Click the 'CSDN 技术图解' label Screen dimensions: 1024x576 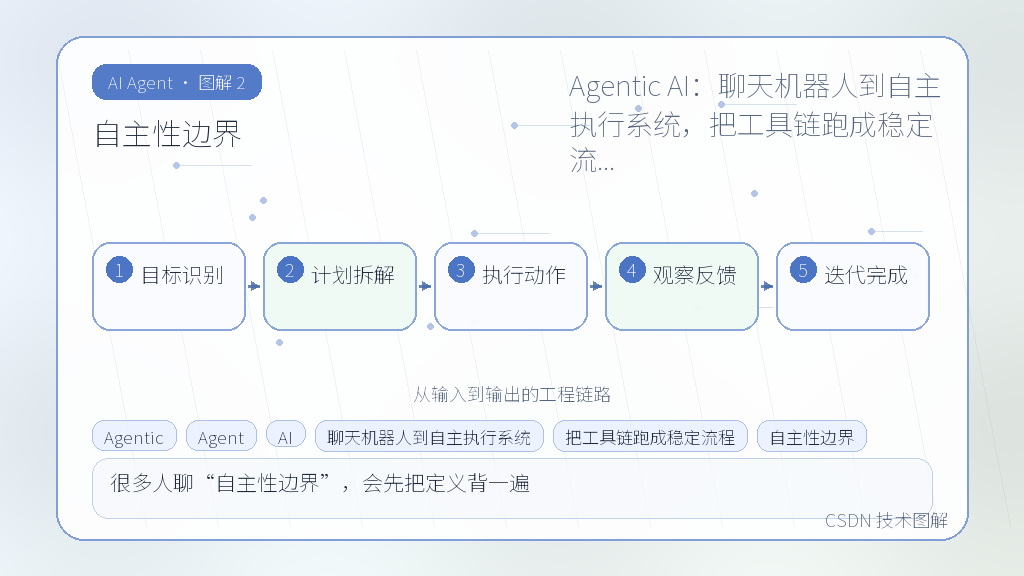[886, 520]
